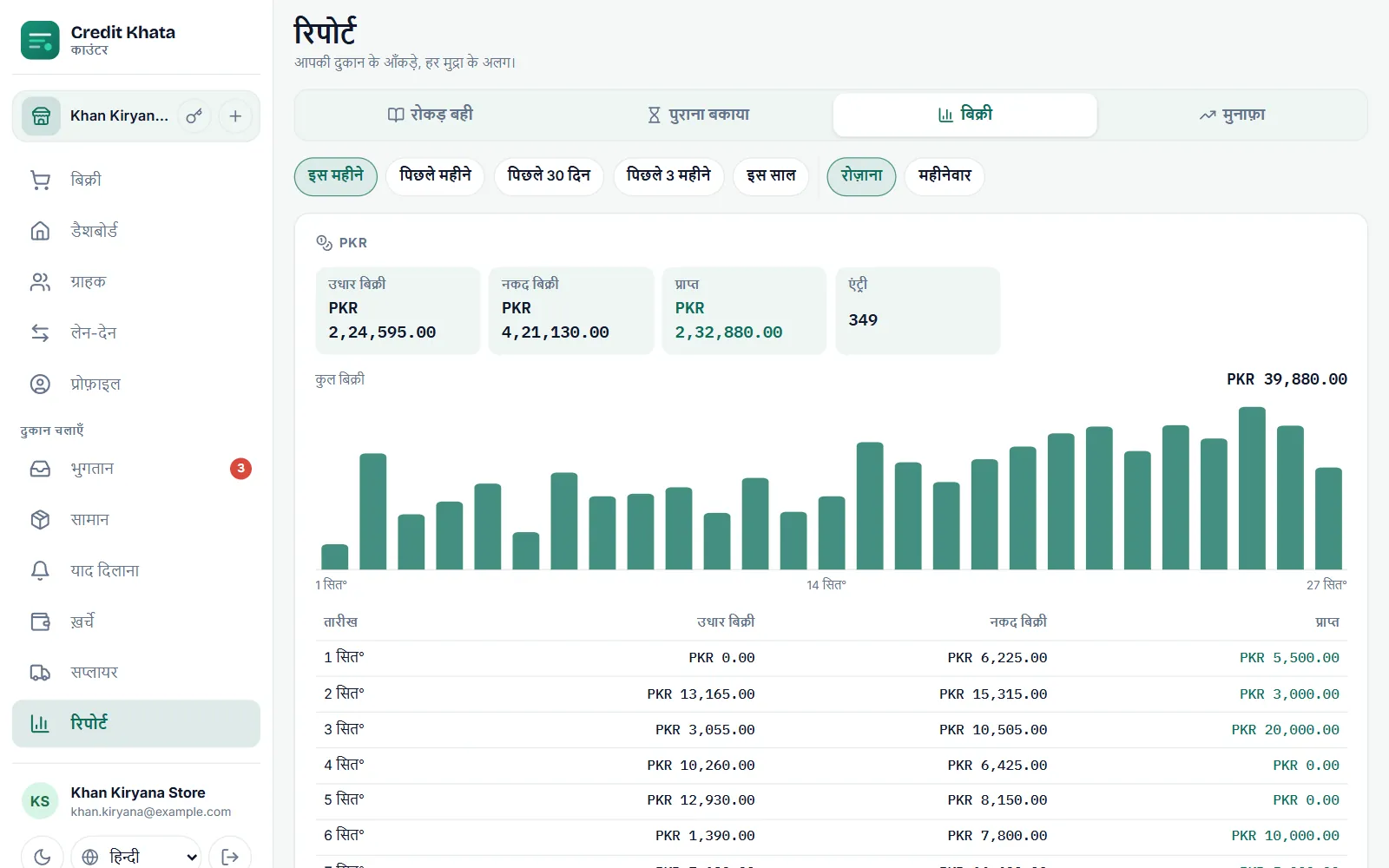Image resolution: width=1389 pixels, height=868 pixels.
Task: Click the plus icon to add store
Action: [235, 116]
